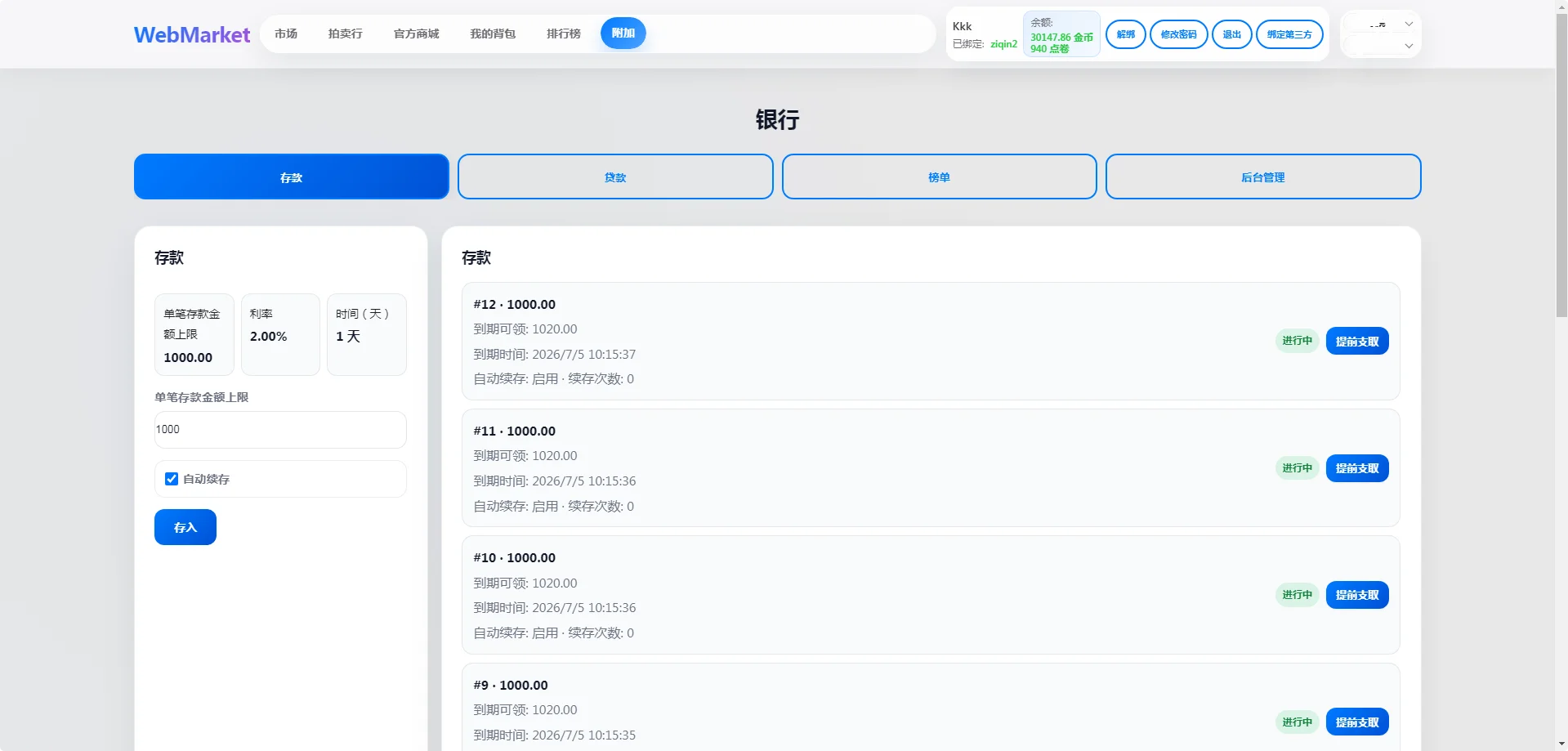Click the bound account name 'ziqin2'
The height and width of the screenshot is (751, 1568).
tap(1004, 44)
